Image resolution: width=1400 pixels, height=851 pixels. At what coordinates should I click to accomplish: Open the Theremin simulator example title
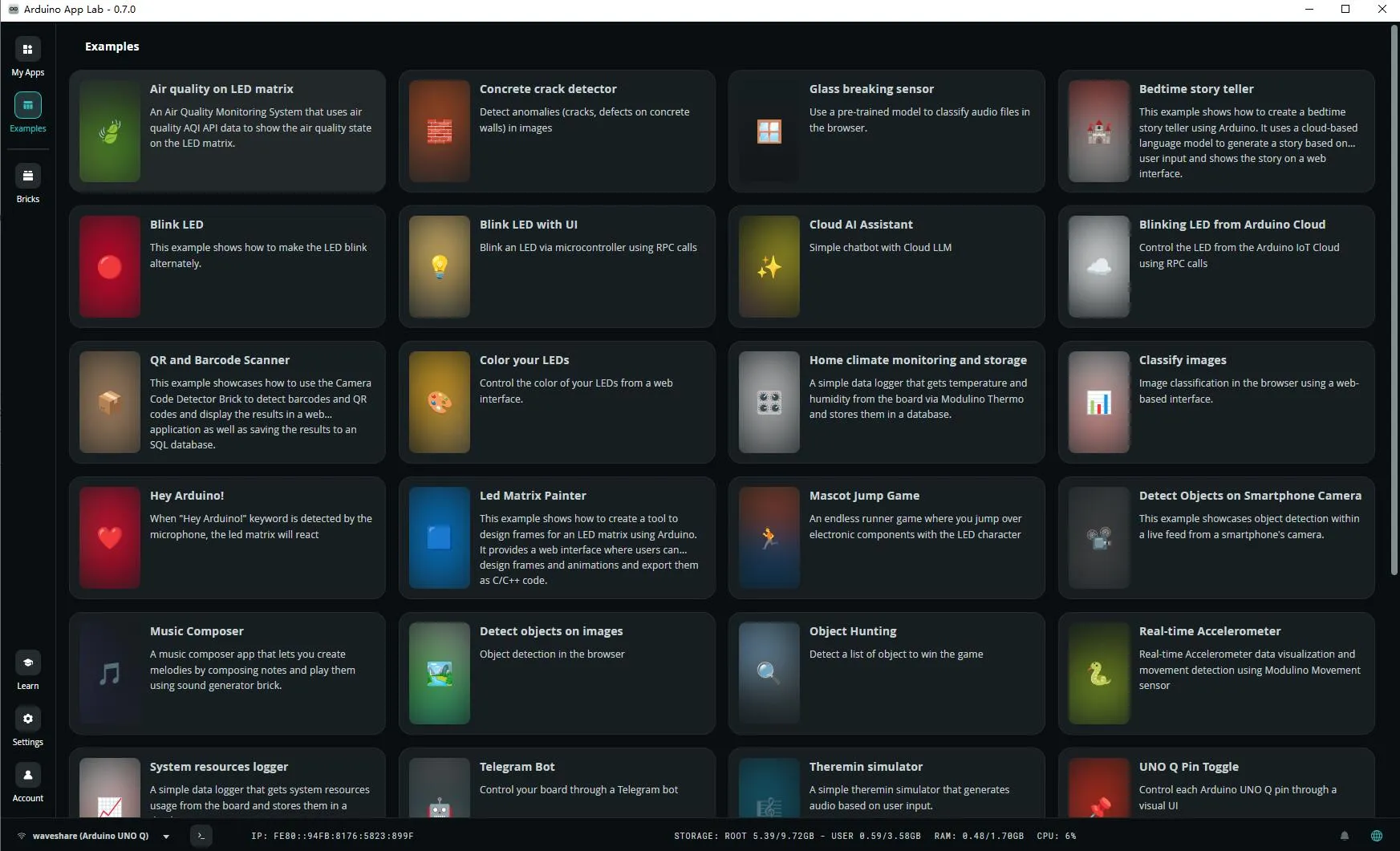tap(866, 767)
